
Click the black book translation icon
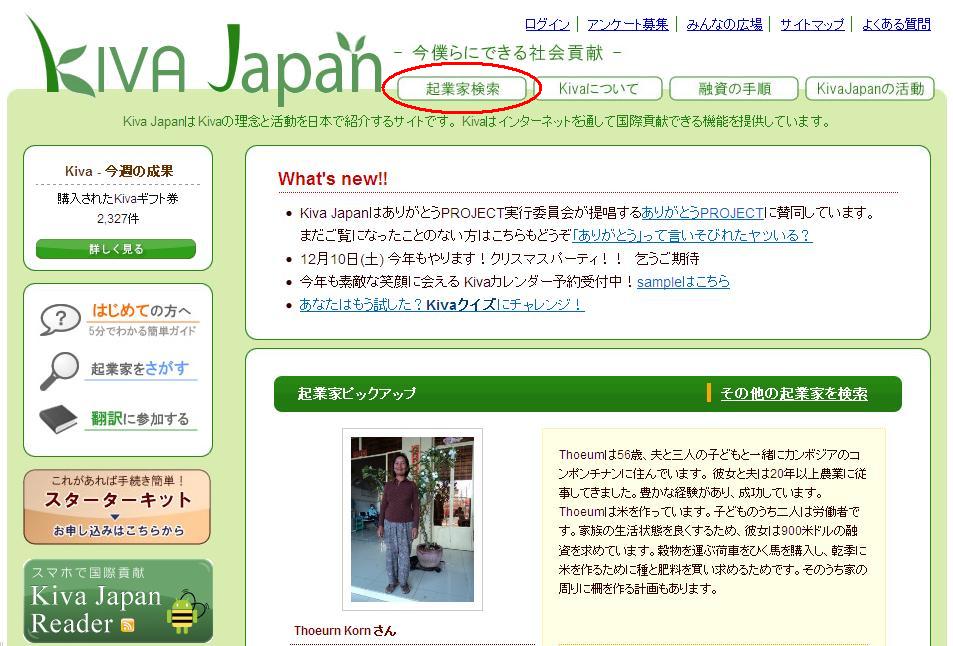58,419
